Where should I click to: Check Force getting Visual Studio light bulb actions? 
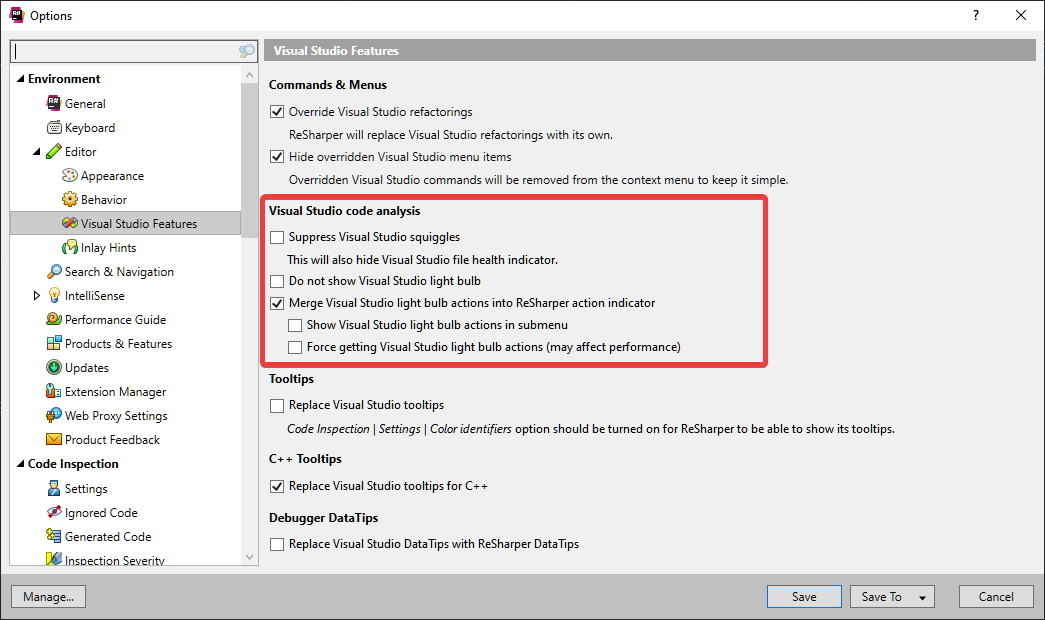click(x=295, y=347)
